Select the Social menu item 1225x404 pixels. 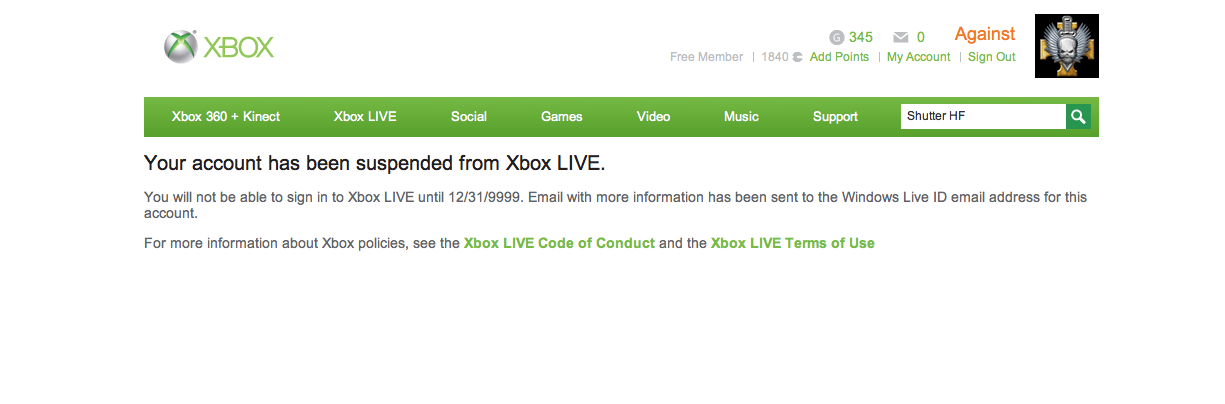pos(469,117)
